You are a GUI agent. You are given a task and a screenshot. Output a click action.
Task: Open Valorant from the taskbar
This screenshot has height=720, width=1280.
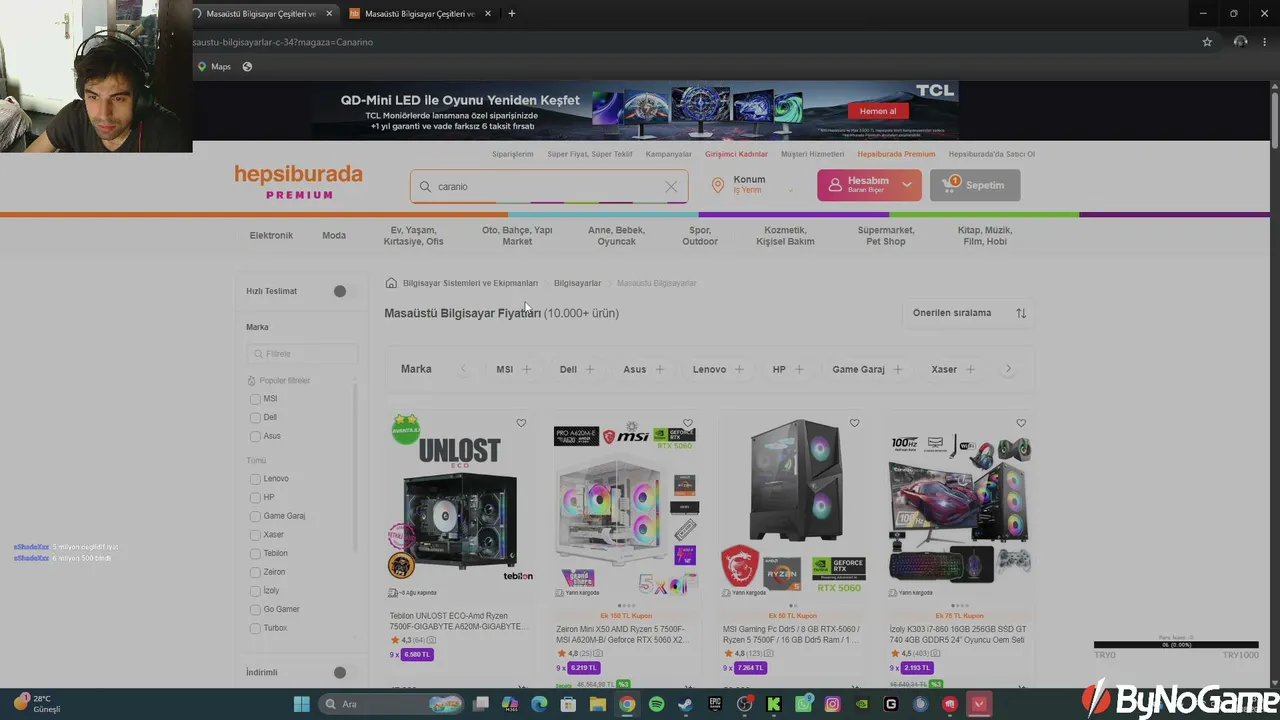[979, 704]
